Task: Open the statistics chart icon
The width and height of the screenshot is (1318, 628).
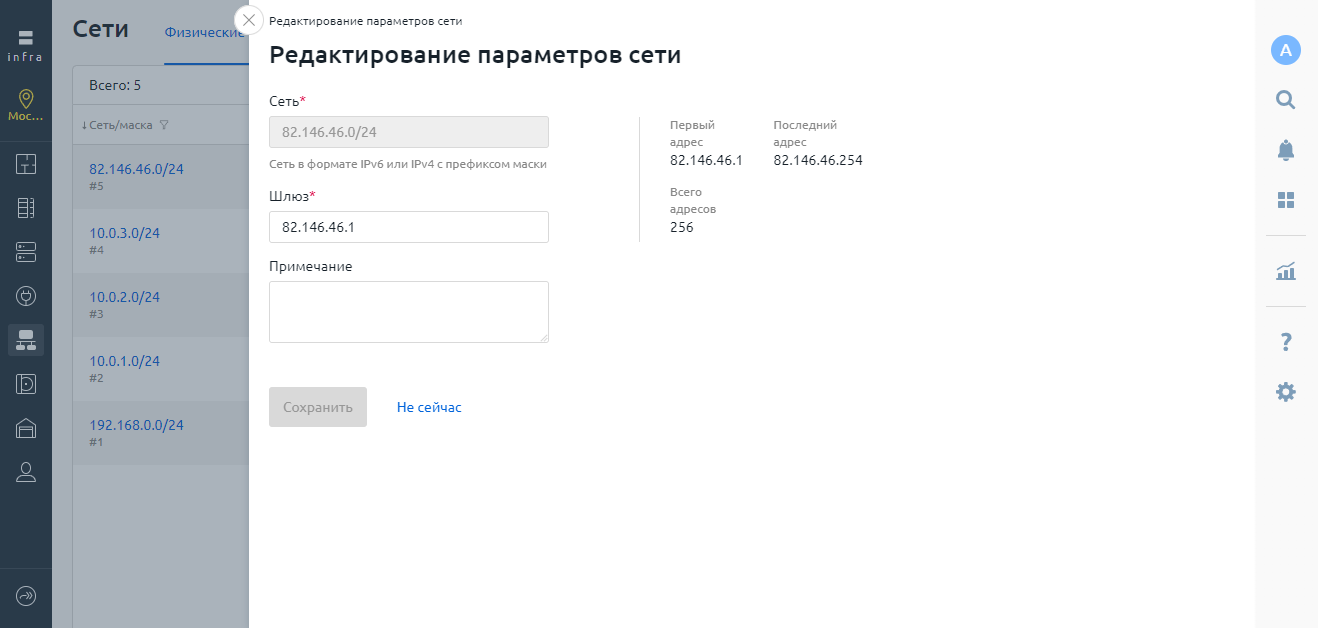Action: (x=1286, y=271)
